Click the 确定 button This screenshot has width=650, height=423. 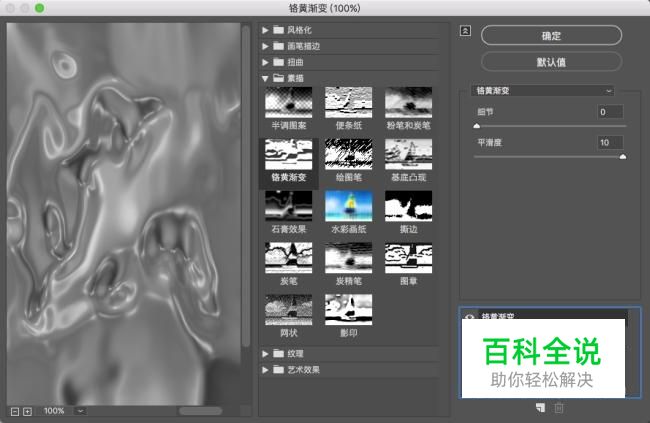(x=551, y=36)
